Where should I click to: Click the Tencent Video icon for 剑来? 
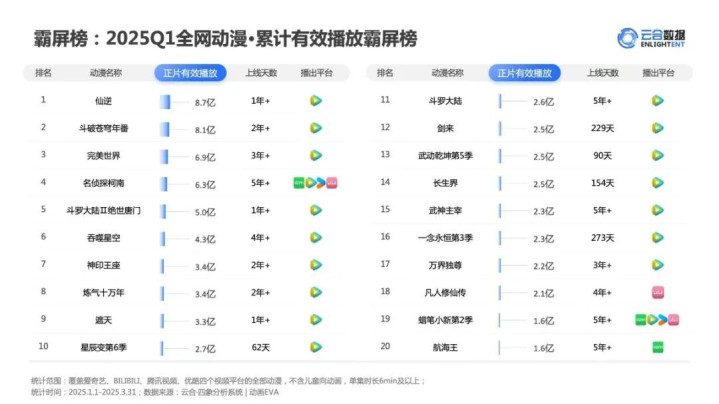click(x=658, y=128)
